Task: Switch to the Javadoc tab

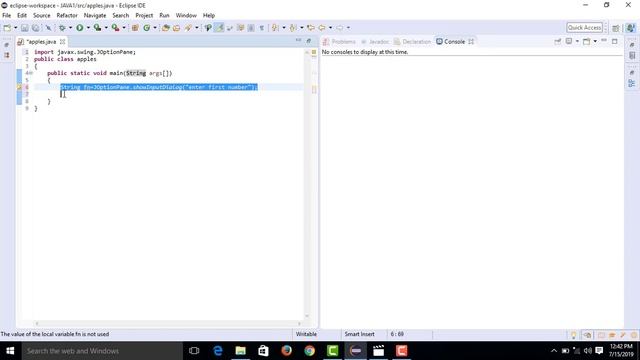Action: pos(375,42)
